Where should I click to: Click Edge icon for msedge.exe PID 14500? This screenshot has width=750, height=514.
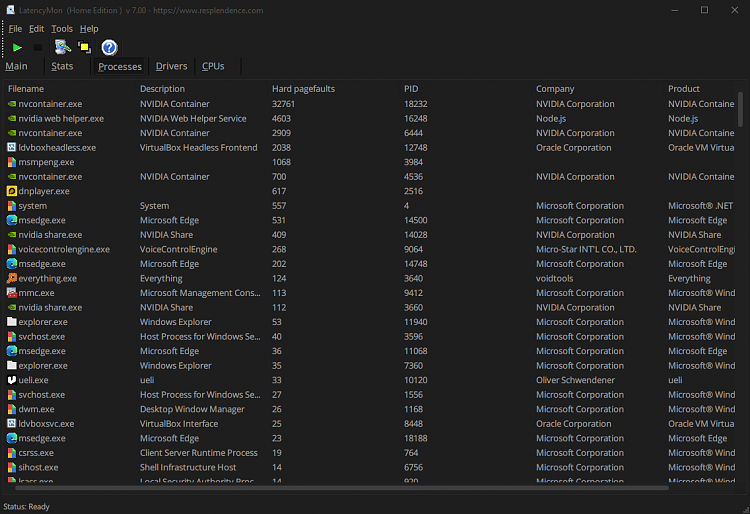pos(11,220)
